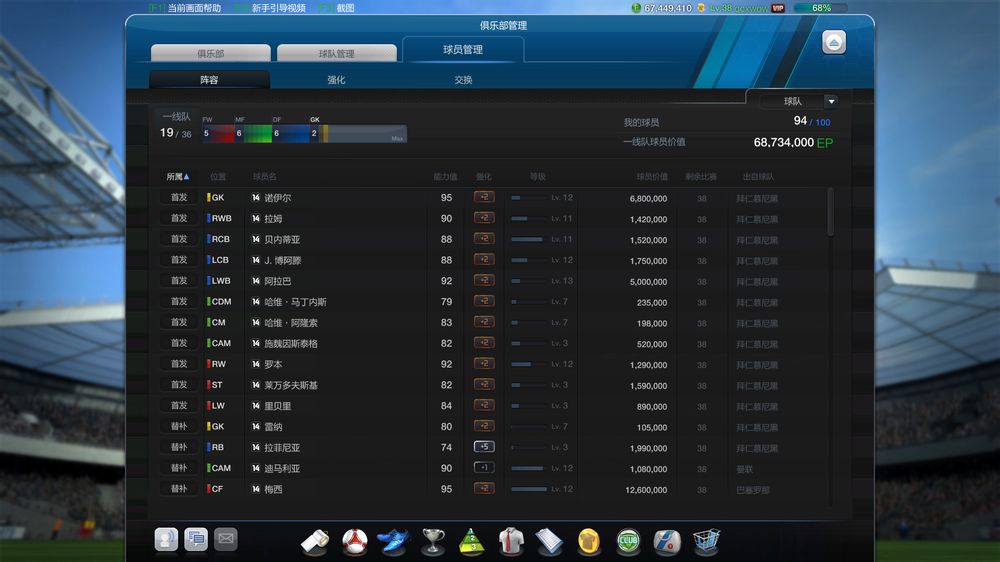Sort by the 位置 column header
The image size is (1000, 562).
[x=217, y=177]
